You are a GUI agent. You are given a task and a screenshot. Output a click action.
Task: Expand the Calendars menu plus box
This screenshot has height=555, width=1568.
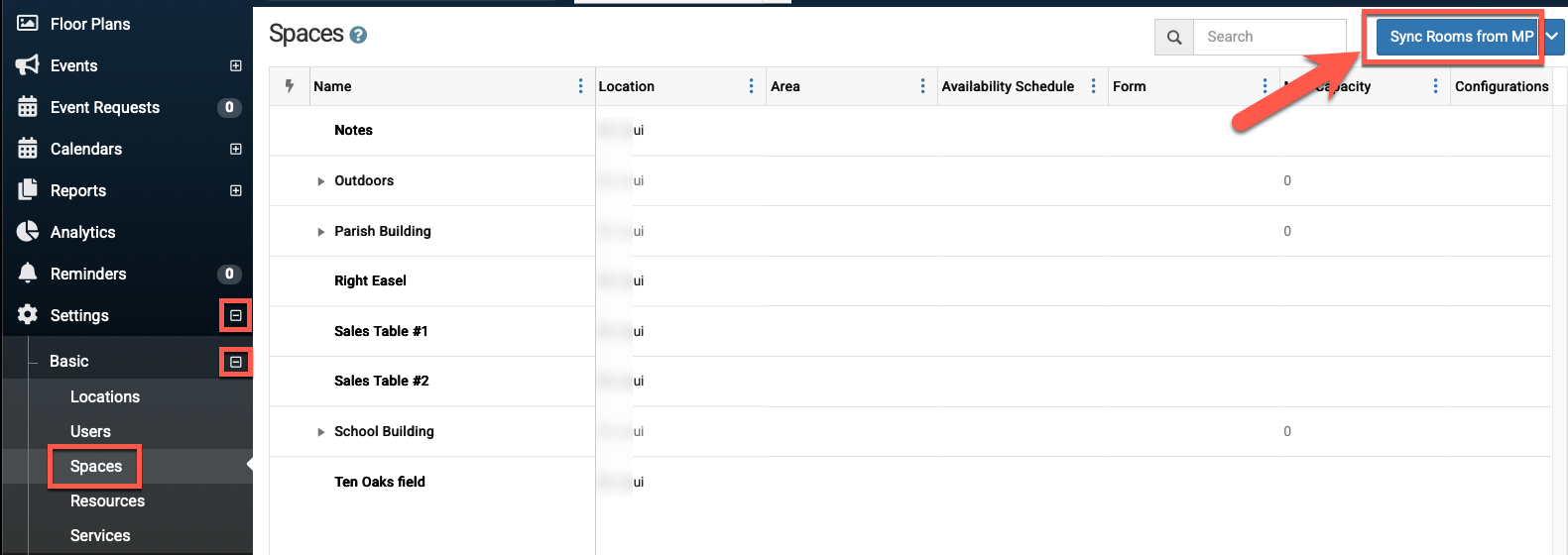pos(236,149)
